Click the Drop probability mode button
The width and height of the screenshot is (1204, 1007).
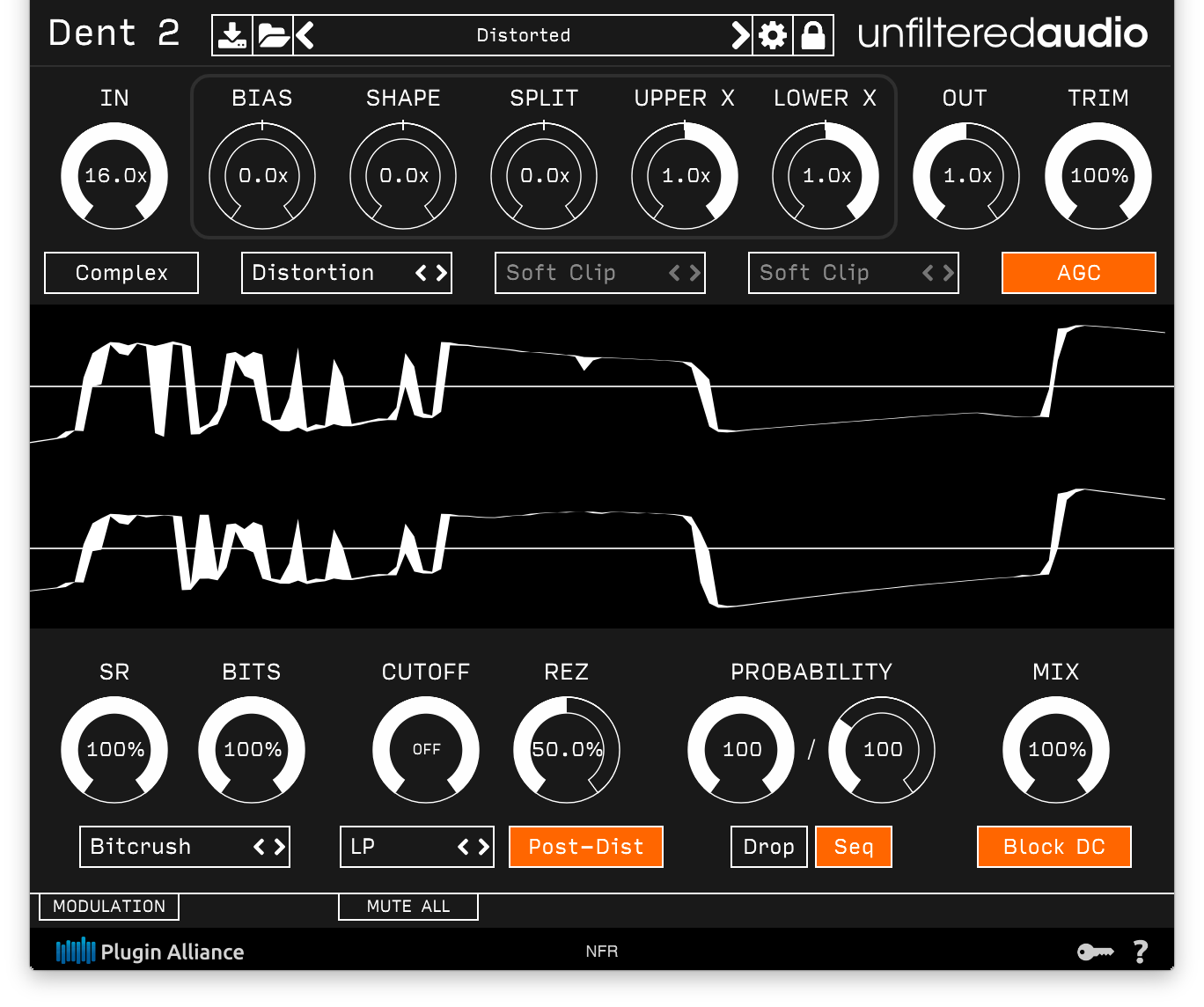click(767, 847)
